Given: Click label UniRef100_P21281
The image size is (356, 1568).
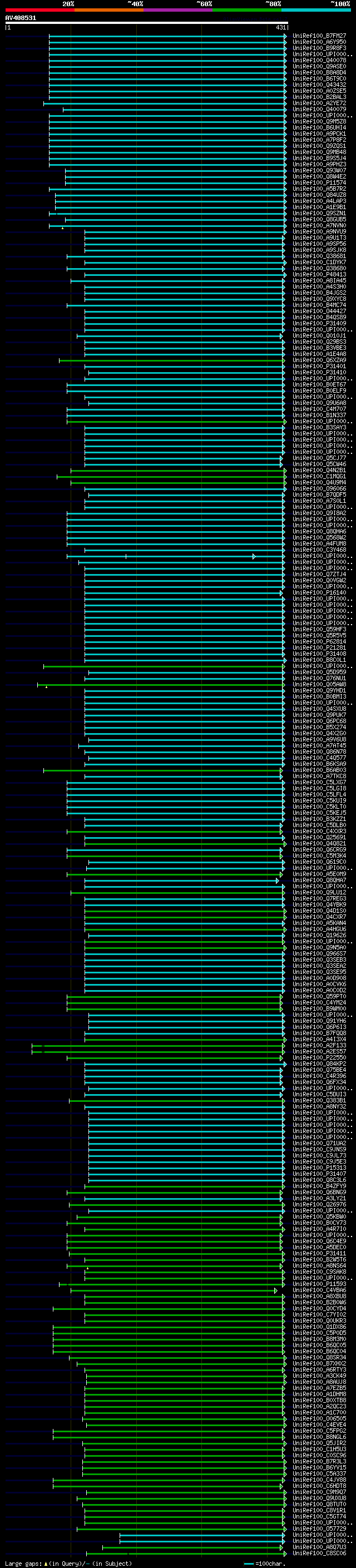Looking at the screenshot, I should [319, 647].
